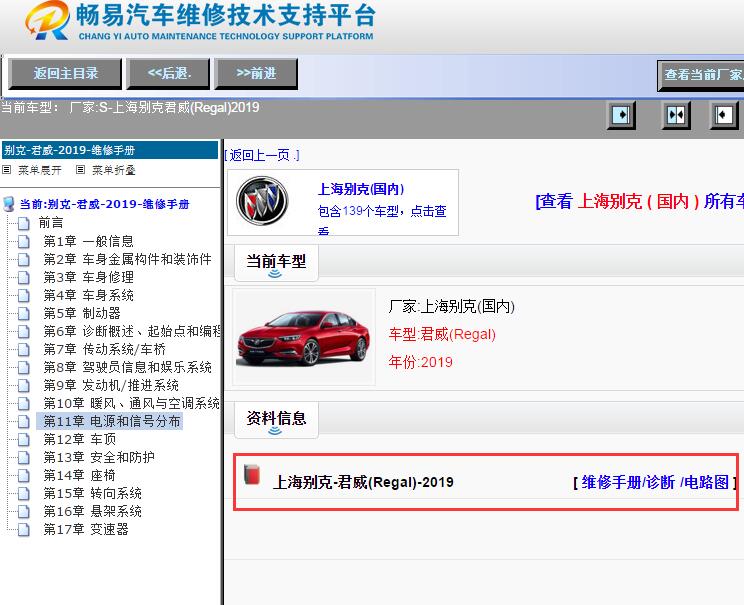Image resolution: width=744 pixels, height=605 pixels.
Task: Open 第3章 车身修理
Action: coord(88,278)
